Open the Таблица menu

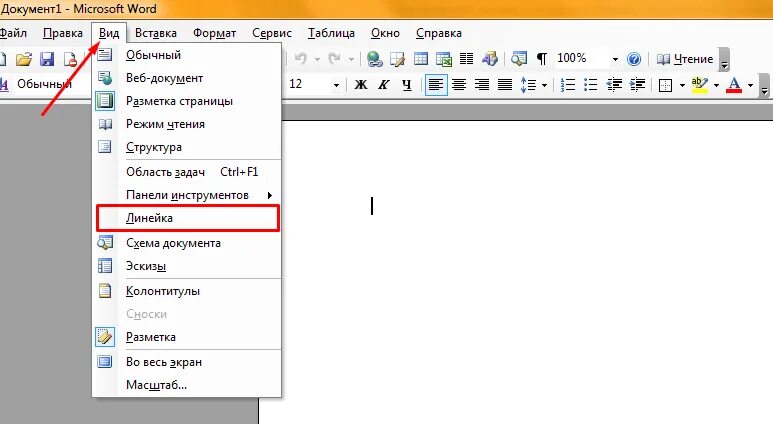click(x=331, y=33)
